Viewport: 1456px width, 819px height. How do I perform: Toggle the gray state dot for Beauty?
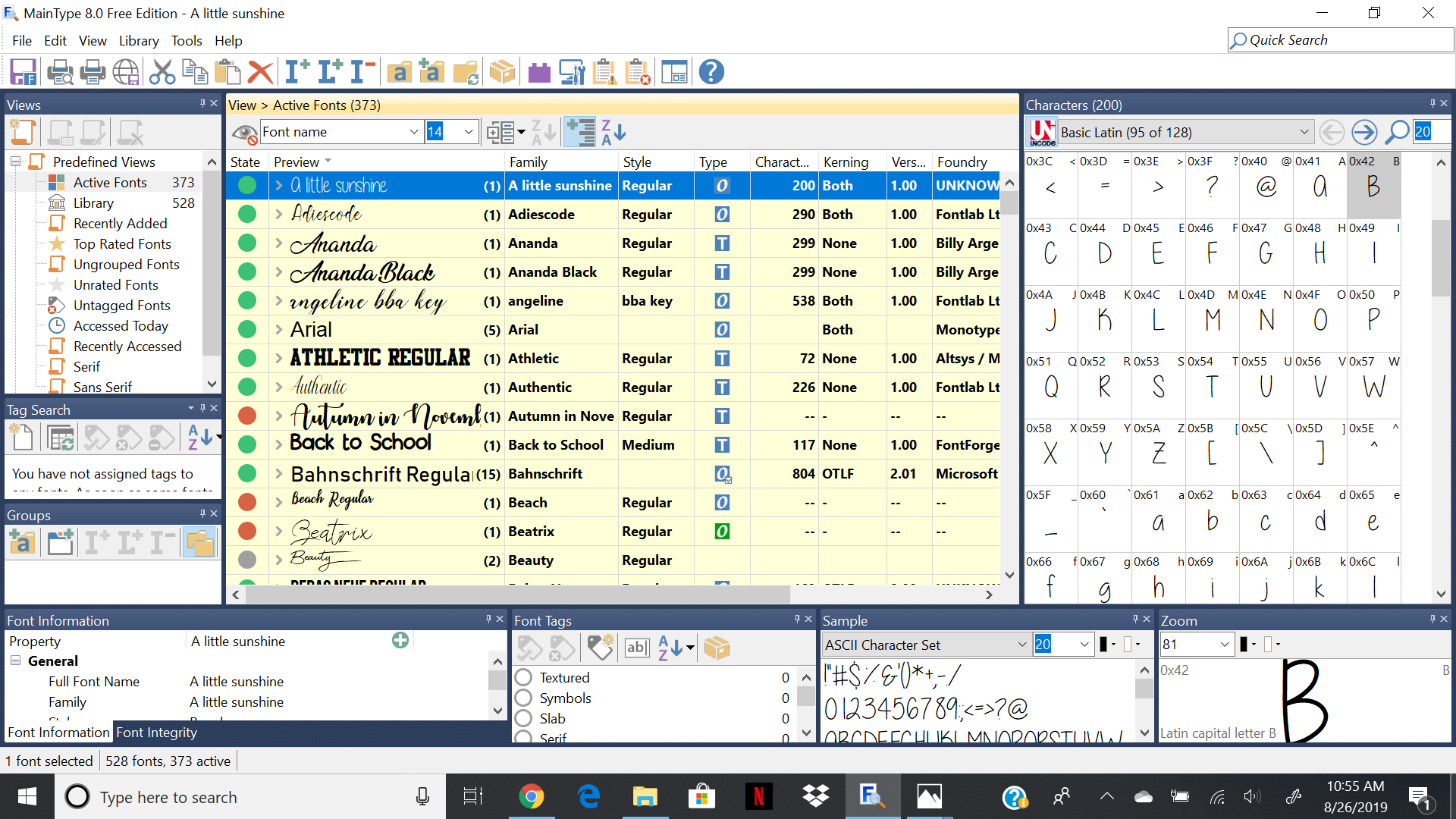pyautogui.click(x=247, y=560)
